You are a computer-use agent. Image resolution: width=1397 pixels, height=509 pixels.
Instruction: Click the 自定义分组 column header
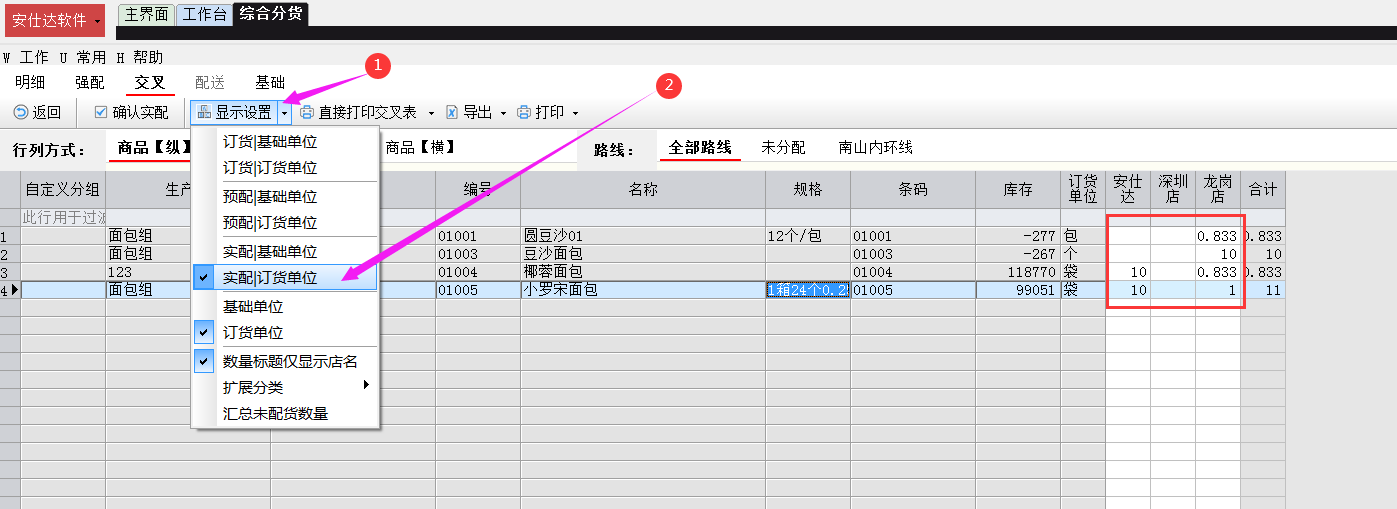click(63, 189)
